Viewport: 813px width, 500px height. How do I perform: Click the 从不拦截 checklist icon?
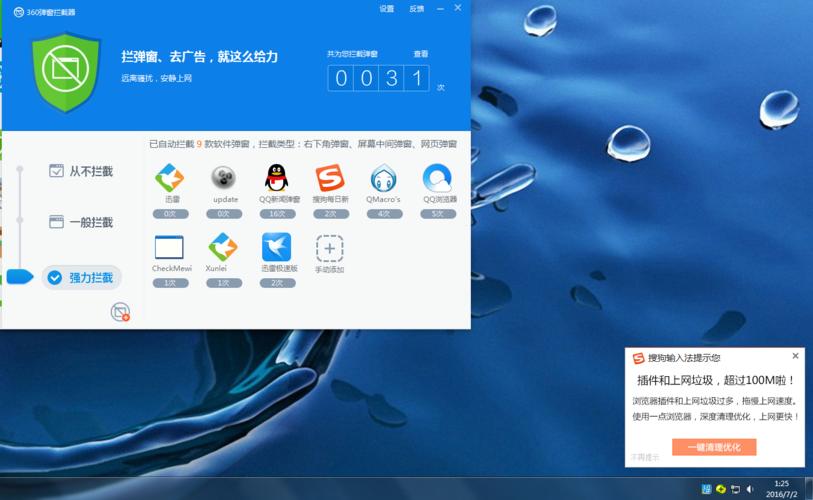tap(56, 171)
